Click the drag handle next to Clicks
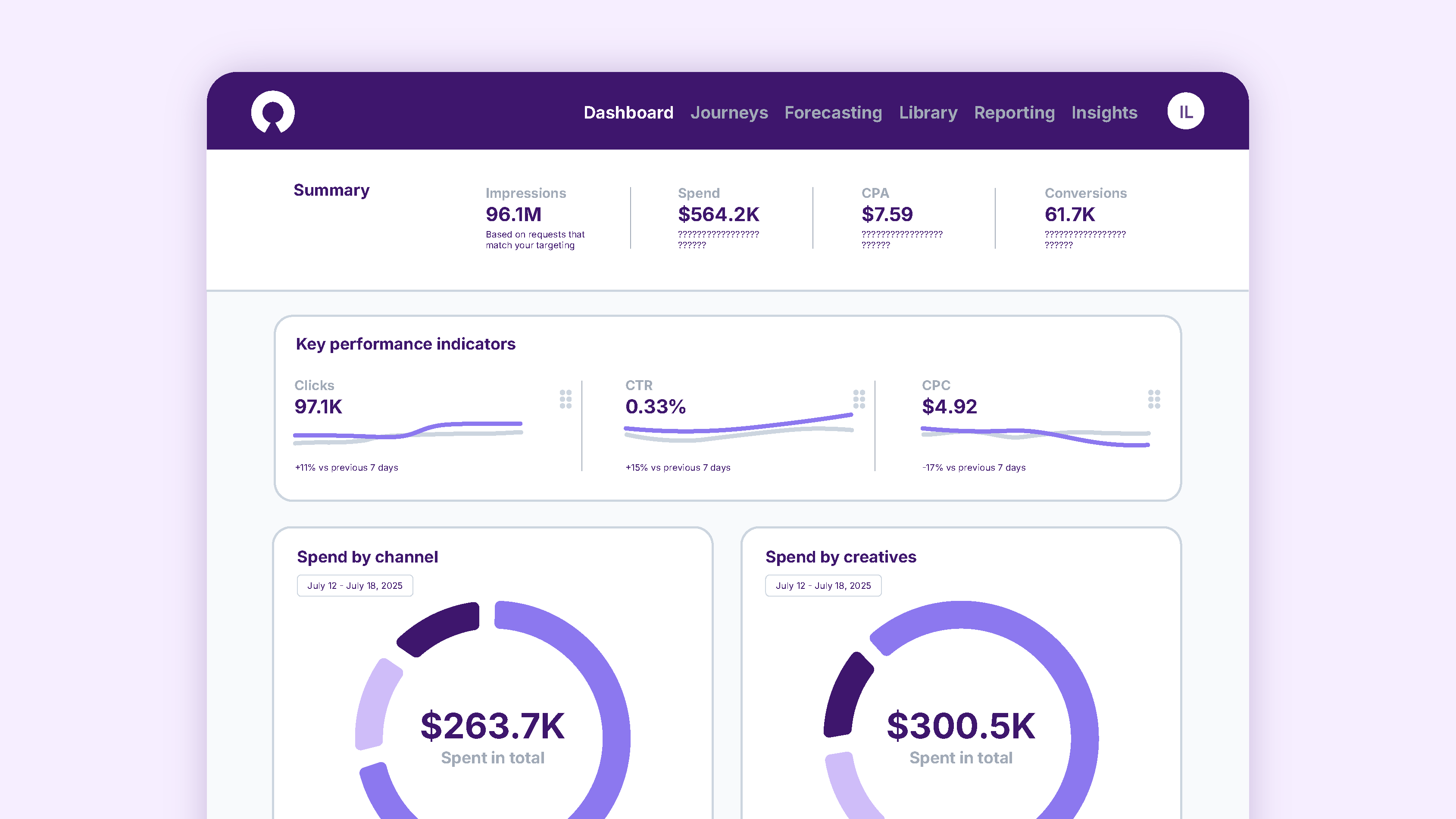1456x819 pixels. (x=565, y=399)
